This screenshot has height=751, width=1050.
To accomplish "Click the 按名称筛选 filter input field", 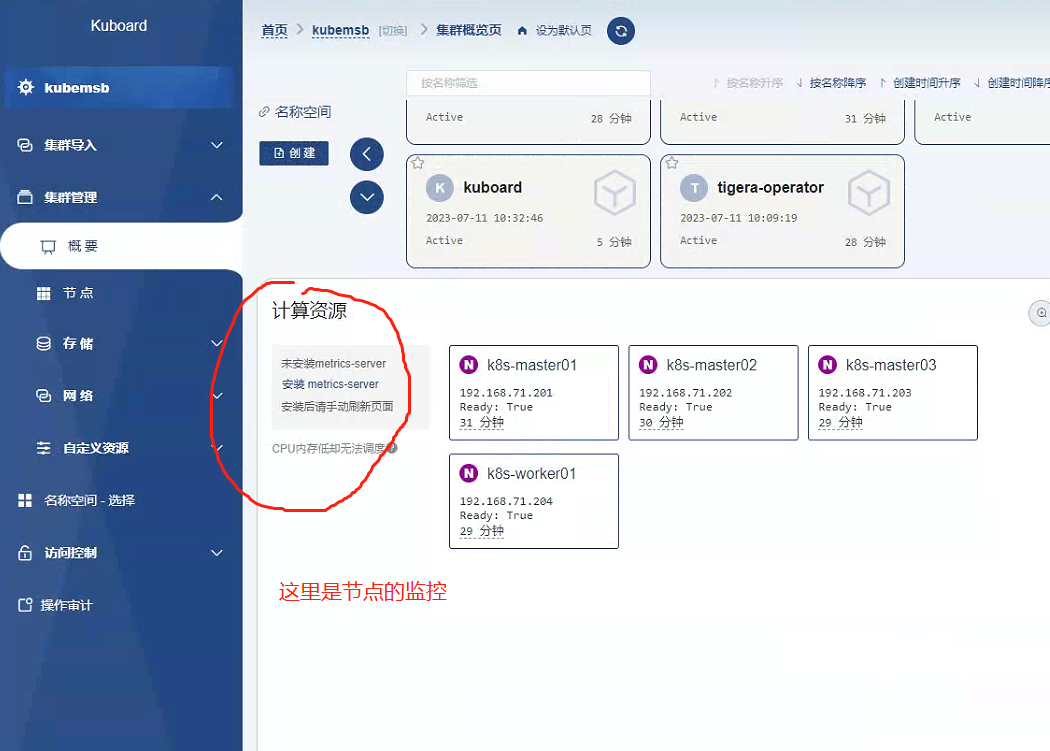I will [x=528, y=82].
